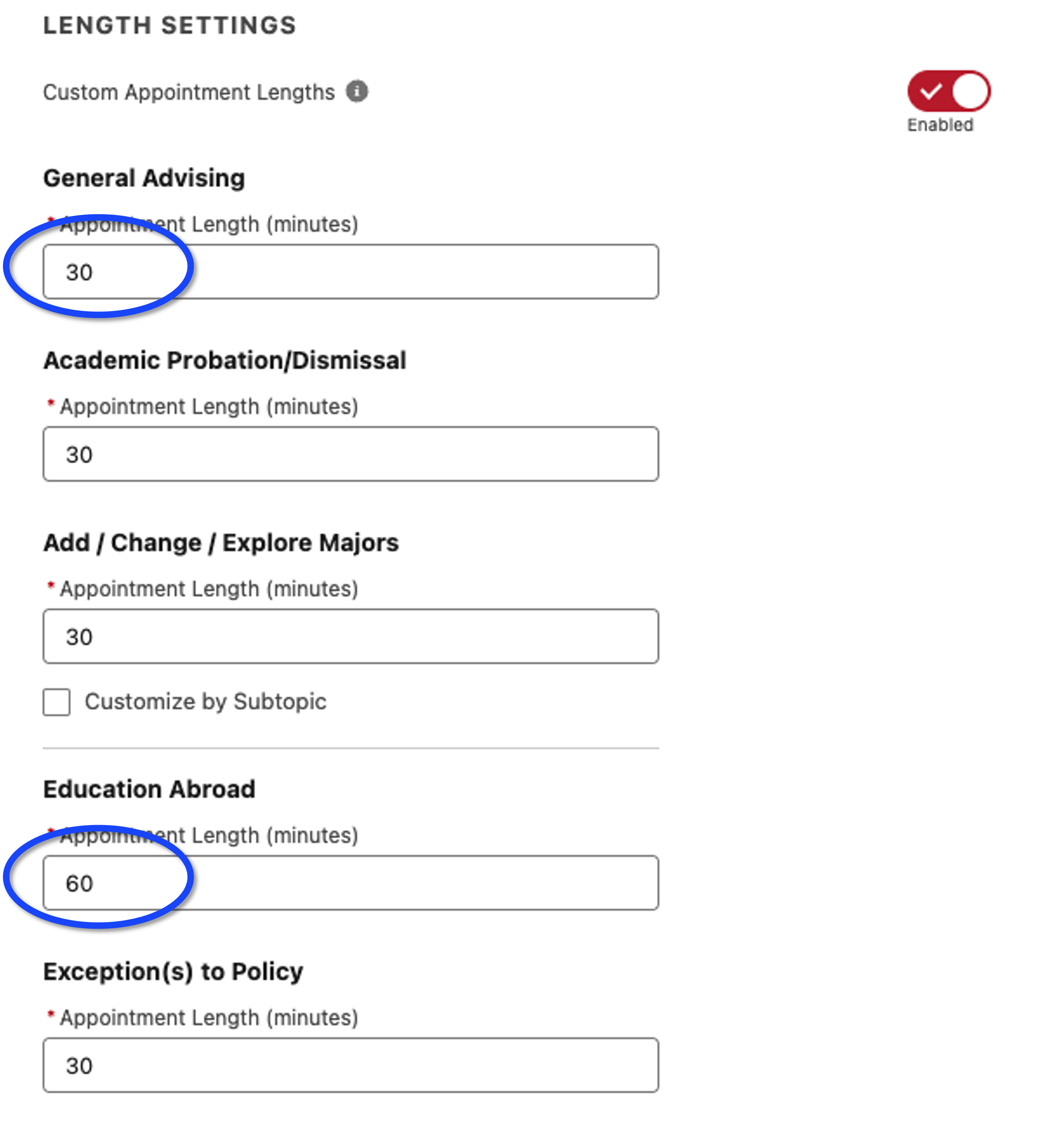
Task: Select the Add / Change / Explore Majors length field
Action: (x=350, y=637)
